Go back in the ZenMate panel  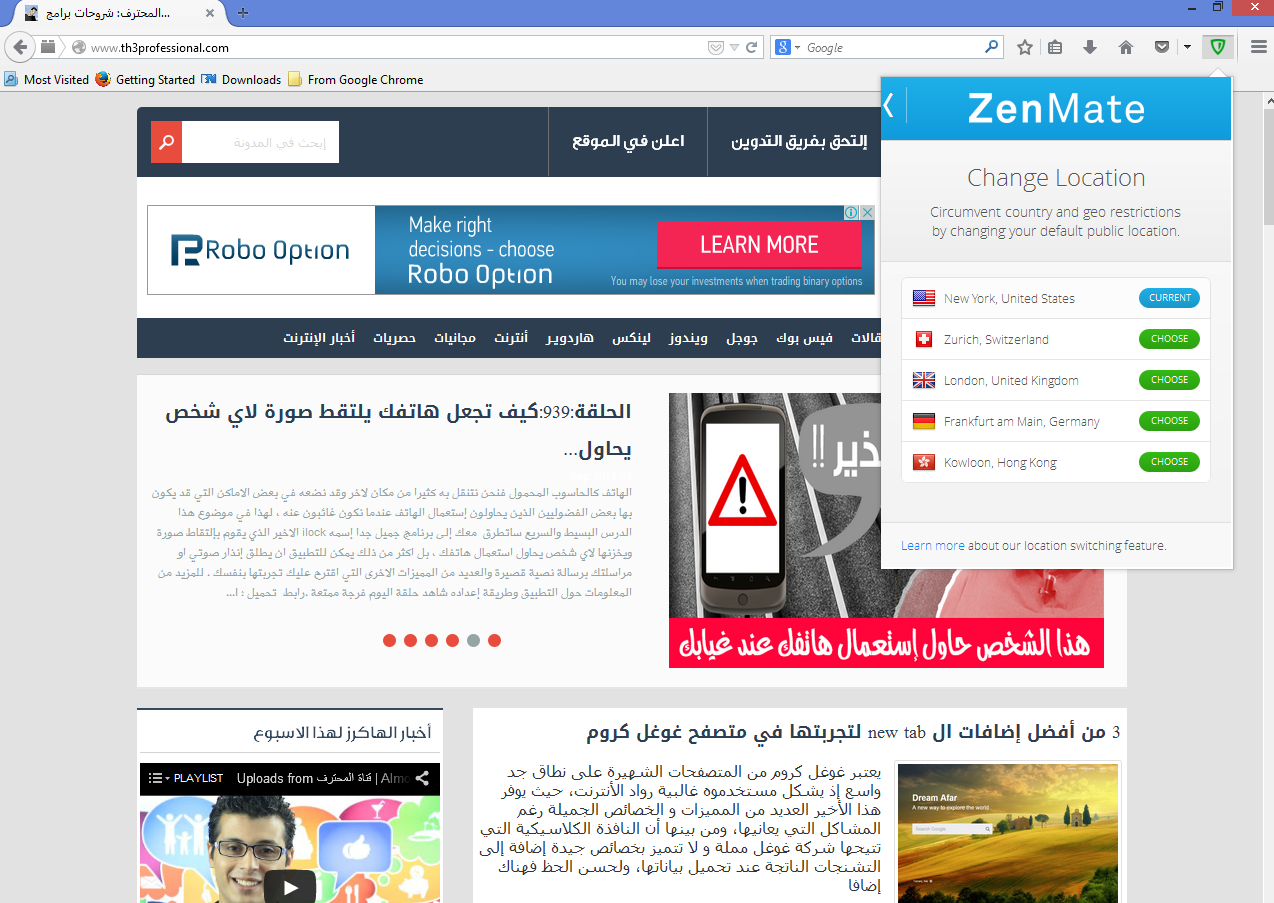888,104
